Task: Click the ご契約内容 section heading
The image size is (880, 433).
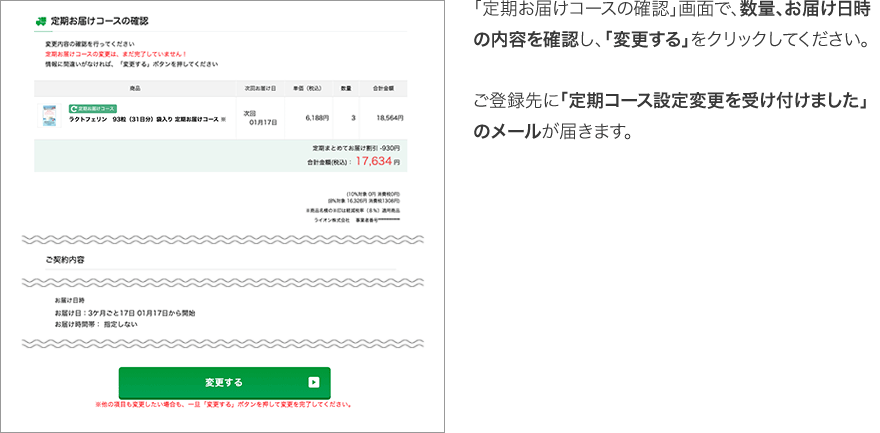Action: [65, 260]
